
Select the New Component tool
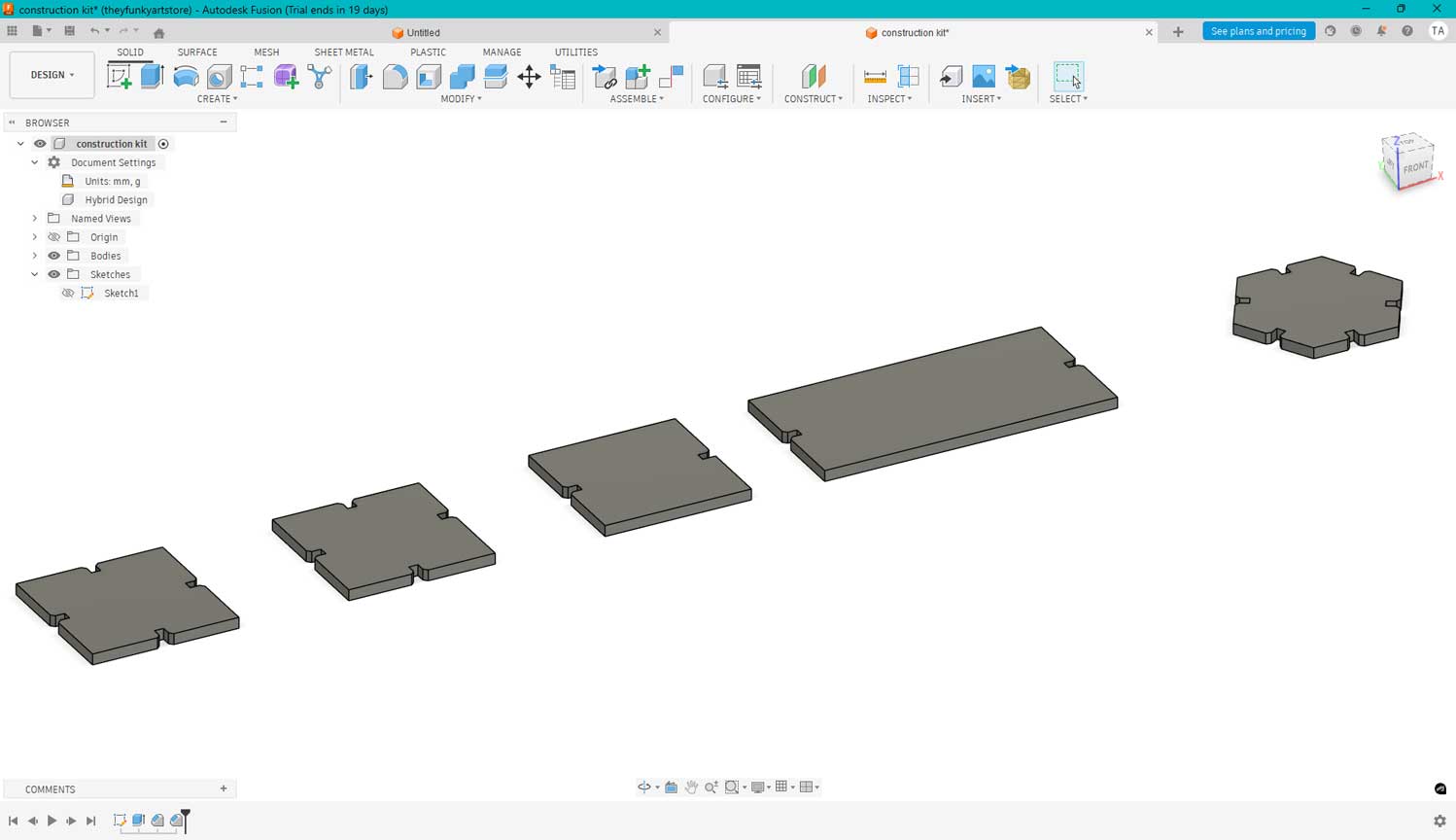pyautogui.click(x=638, y=77)
